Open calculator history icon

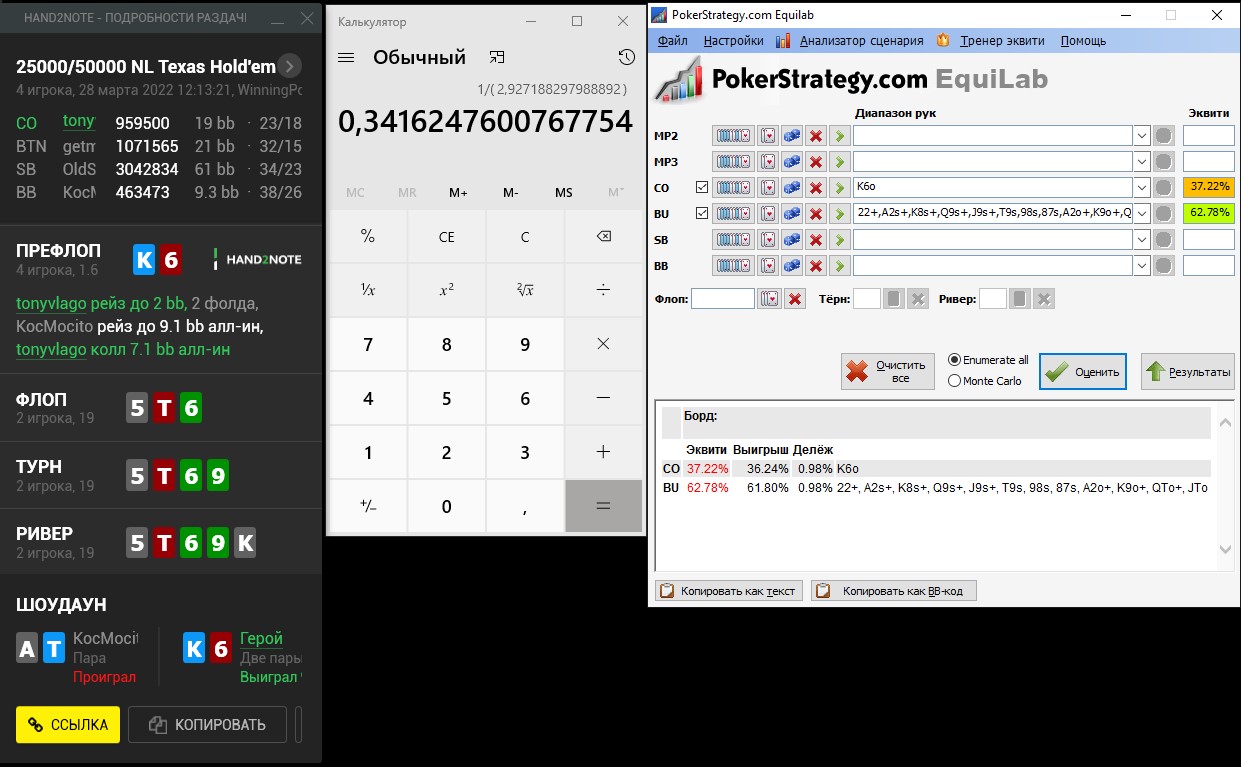626,57
